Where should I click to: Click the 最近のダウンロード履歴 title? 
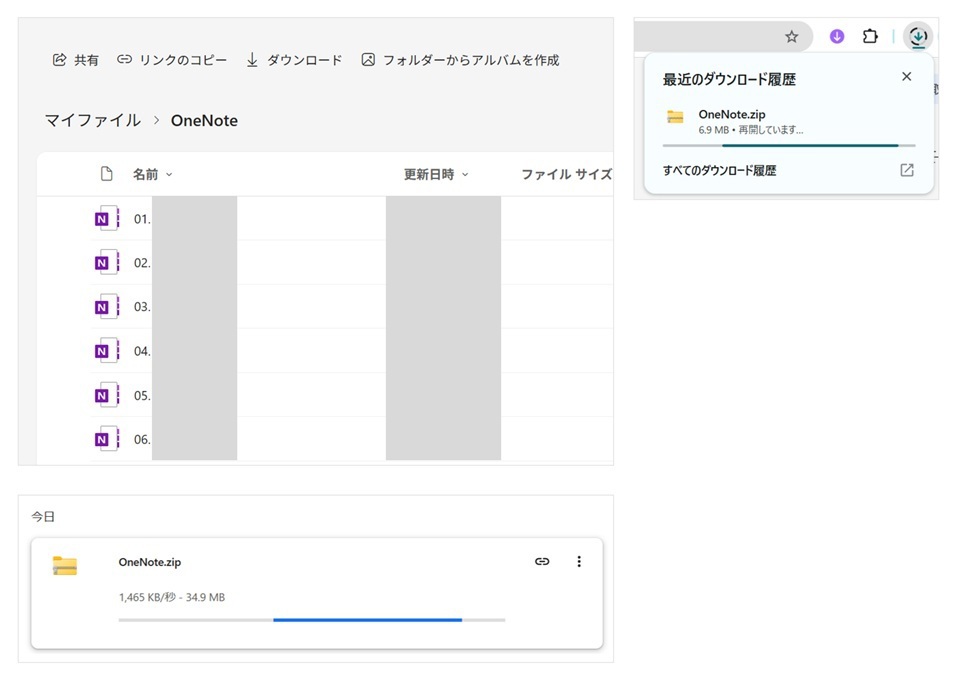(729, 80)
